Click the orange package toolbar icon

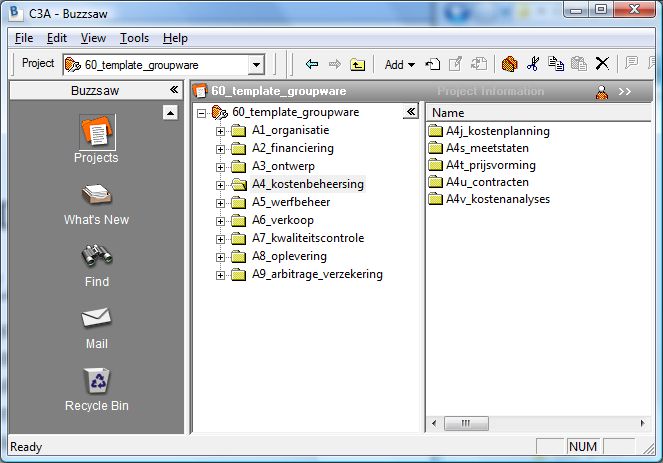coord(510,64)
